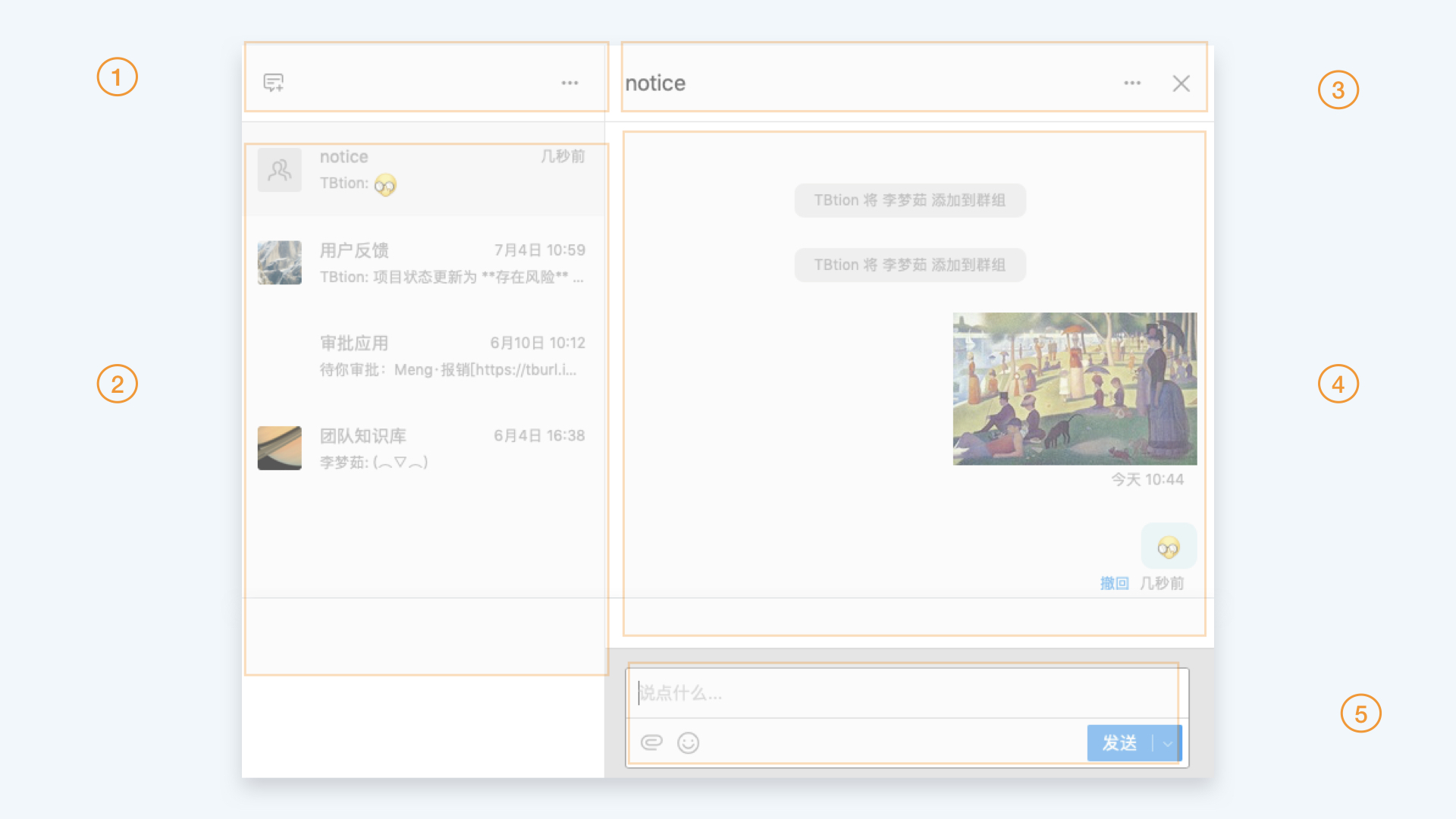Viewport: 1456px width, 819px height.
Task: Click the second 添加到群组 system message
Action: pos(910,265)
